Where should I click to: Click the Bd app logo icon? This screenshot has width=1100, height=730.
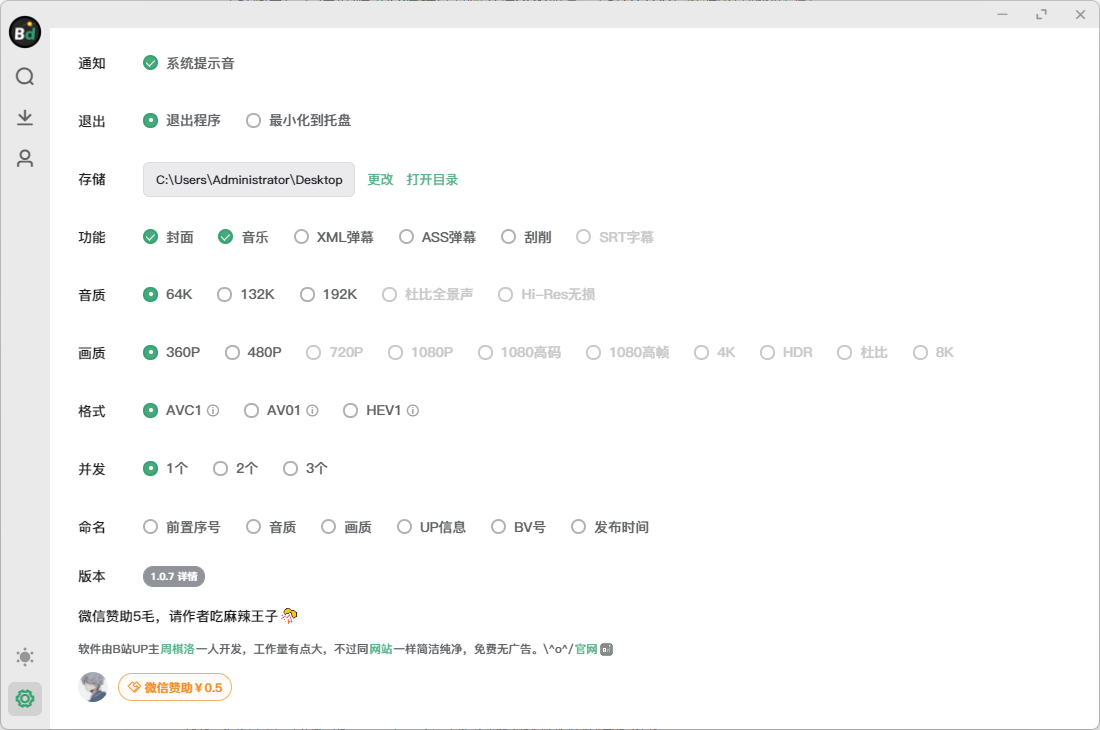[25, 32]
